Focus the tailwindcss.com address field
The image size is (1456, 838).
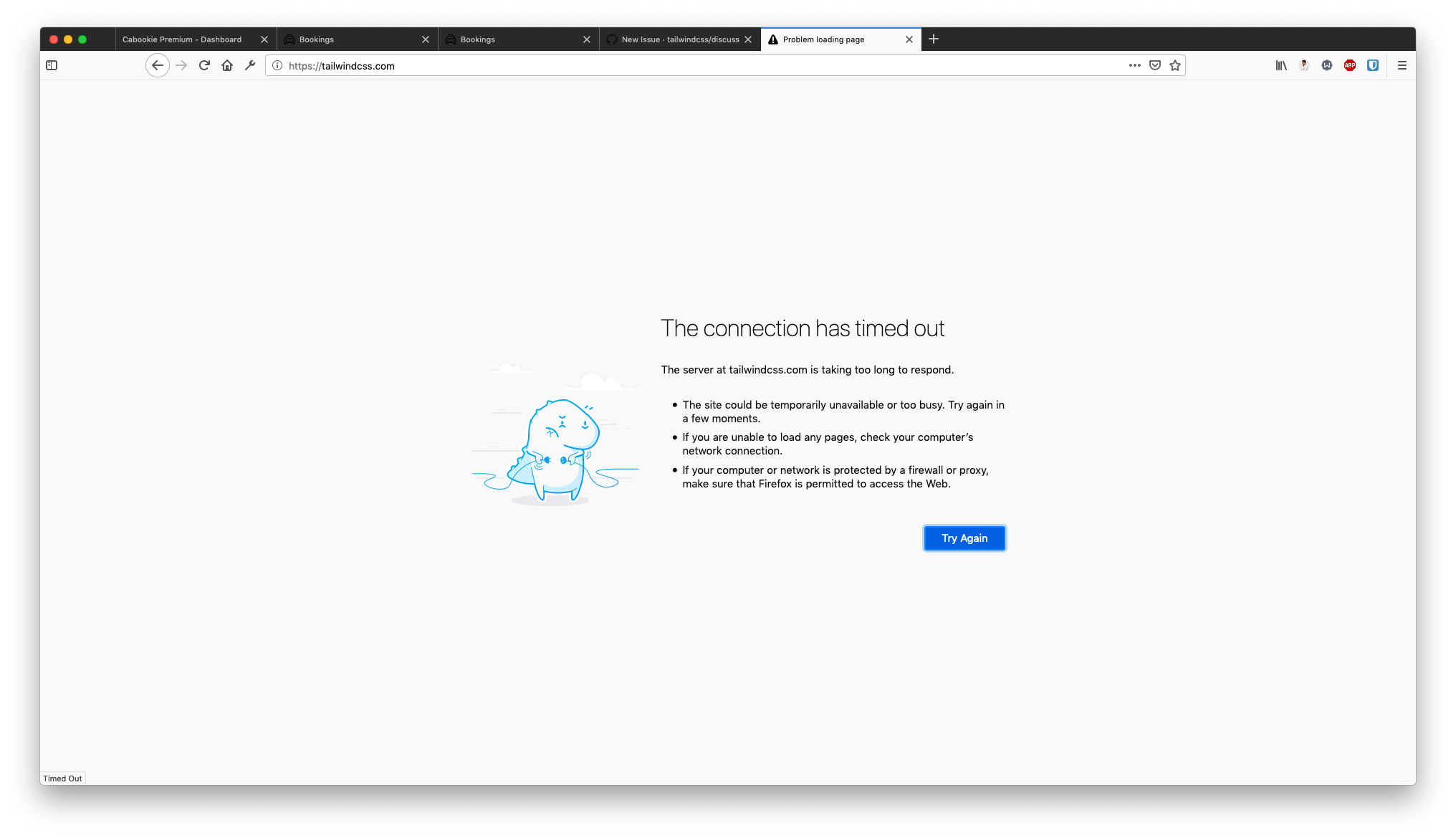(645, 65)
